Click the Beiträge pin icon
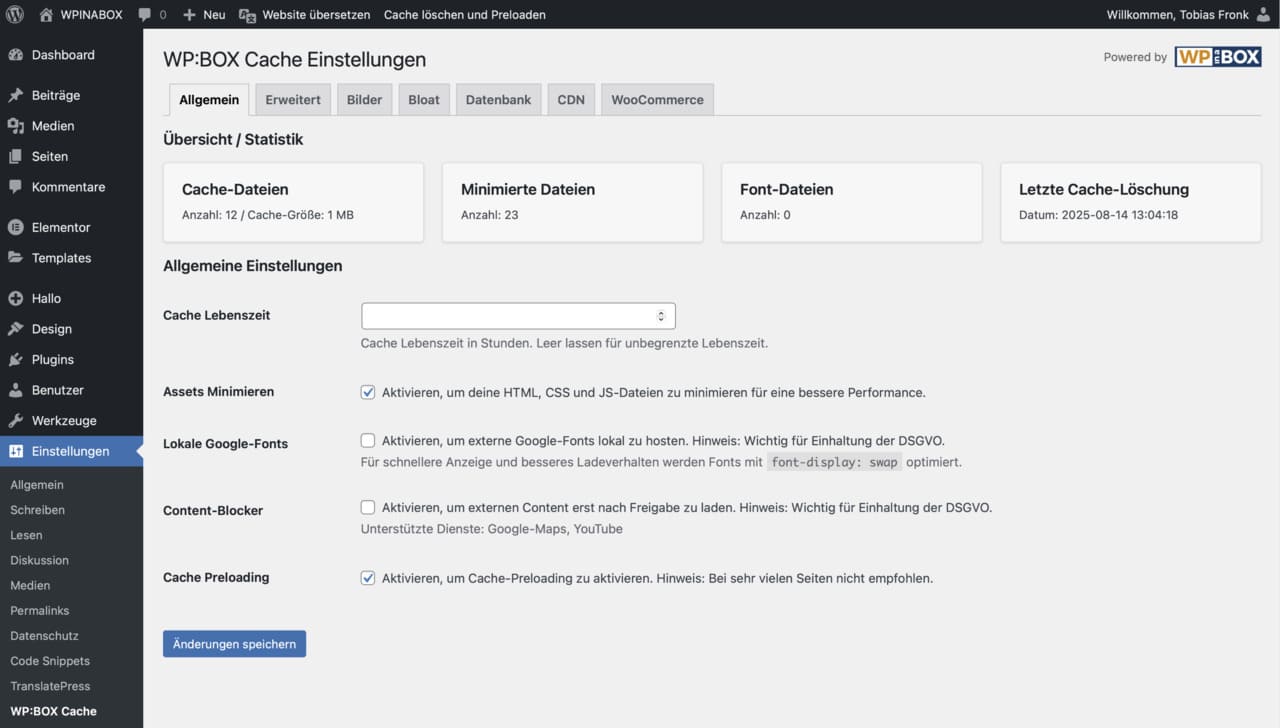Image resolution: width=1280 pixels, height=728 pixels. (15, 95)
